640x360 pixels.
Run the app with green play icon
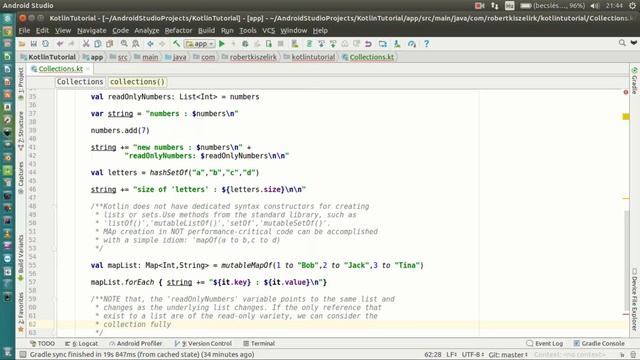pyautogui.click(x=222, y=44)
